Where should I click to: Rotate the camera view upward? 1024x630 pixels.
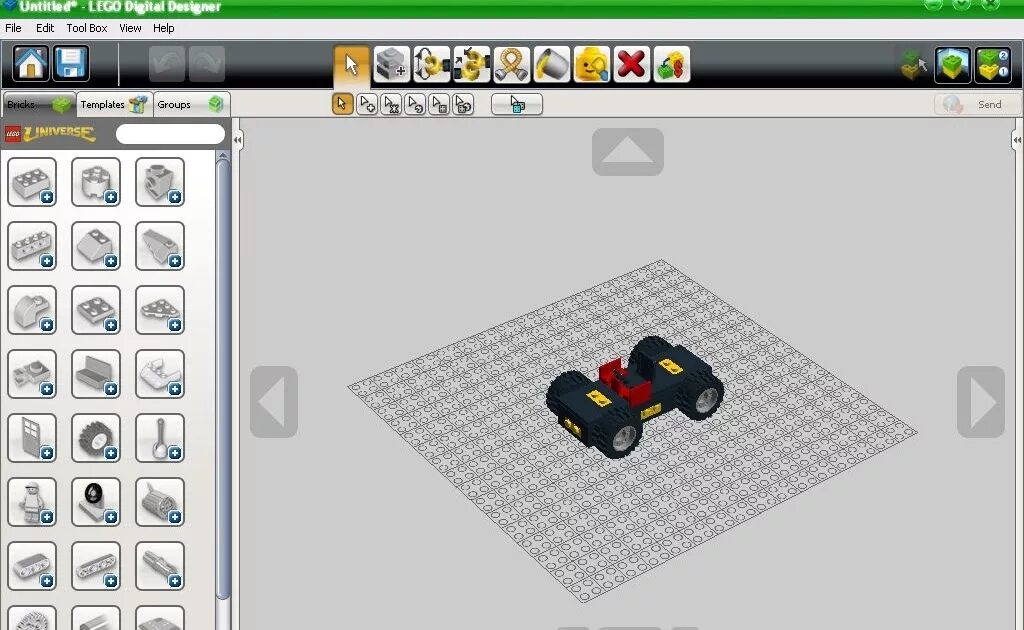[628, 152]
